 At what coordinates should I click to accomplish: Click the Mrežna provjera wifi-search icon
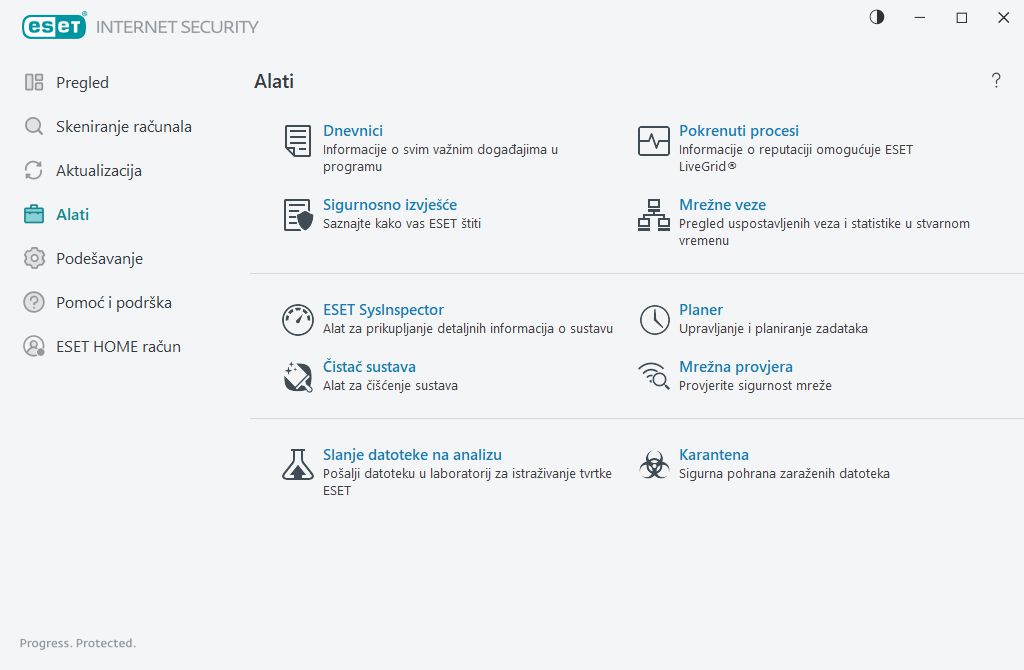(654, 377)
